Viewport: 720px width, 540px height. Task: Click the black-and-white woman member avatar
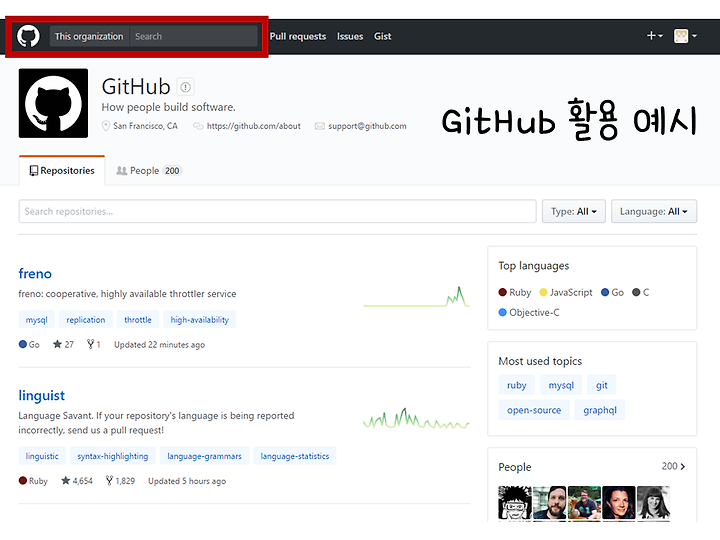click(x=654, y=503)
